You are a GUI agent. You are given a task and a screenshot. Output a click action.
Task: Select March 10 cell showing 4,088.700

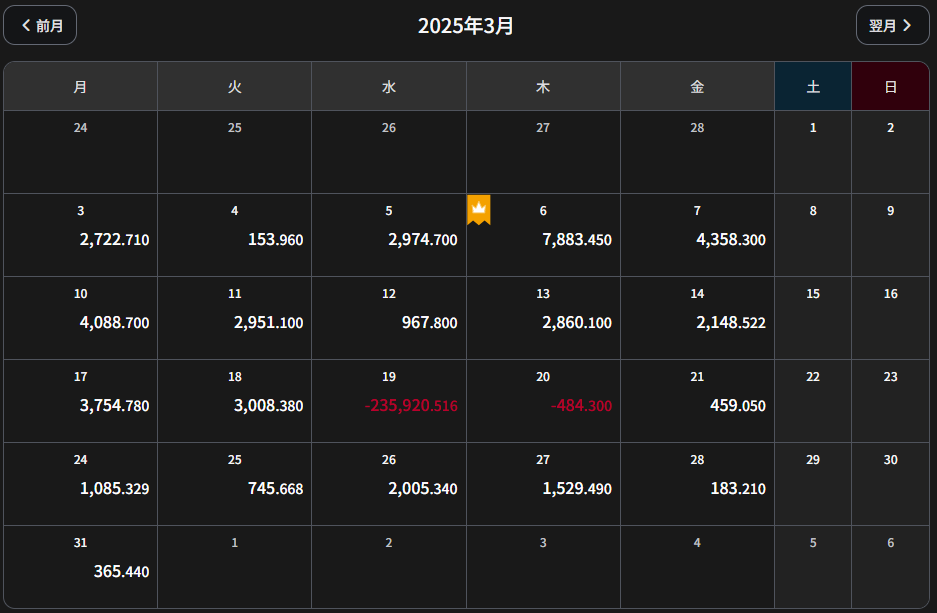click(81, 318)
